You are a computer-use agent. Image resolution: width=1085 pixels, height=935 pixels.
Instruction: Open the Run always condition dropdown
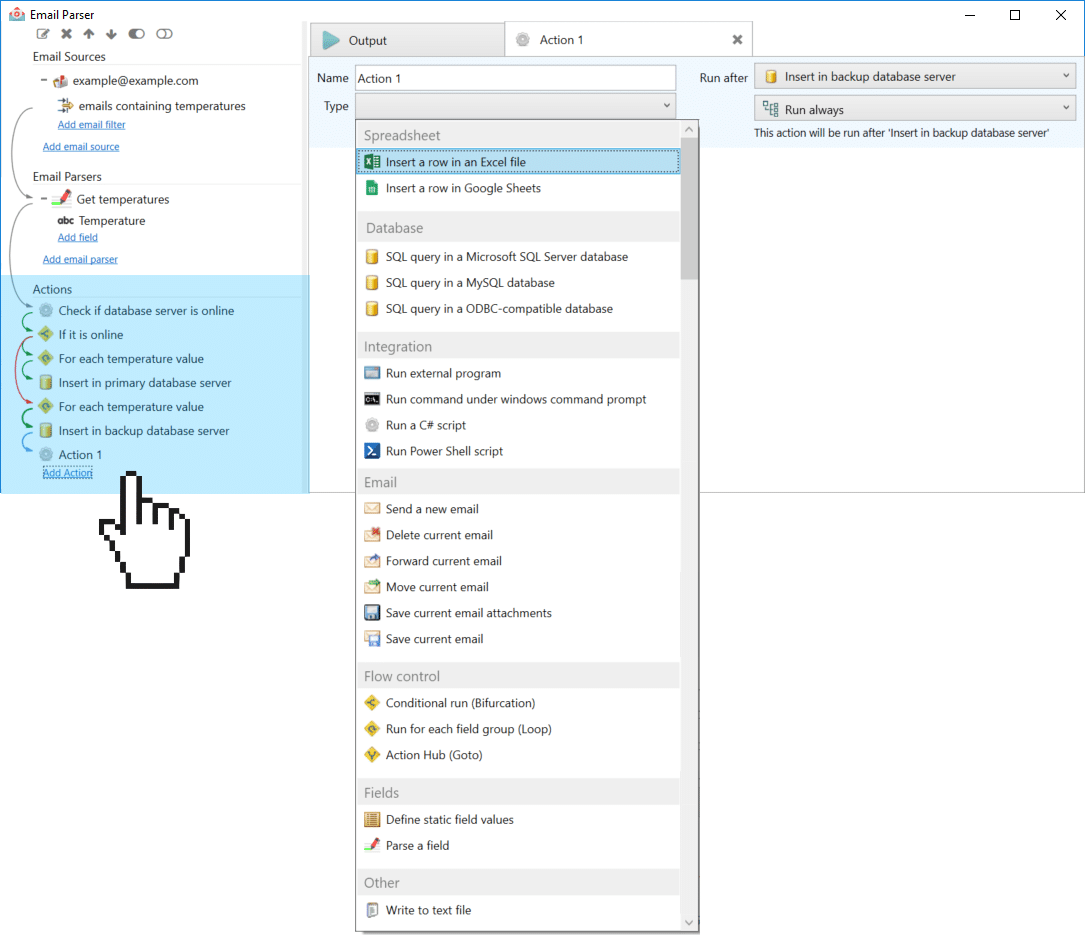point(915,109)
